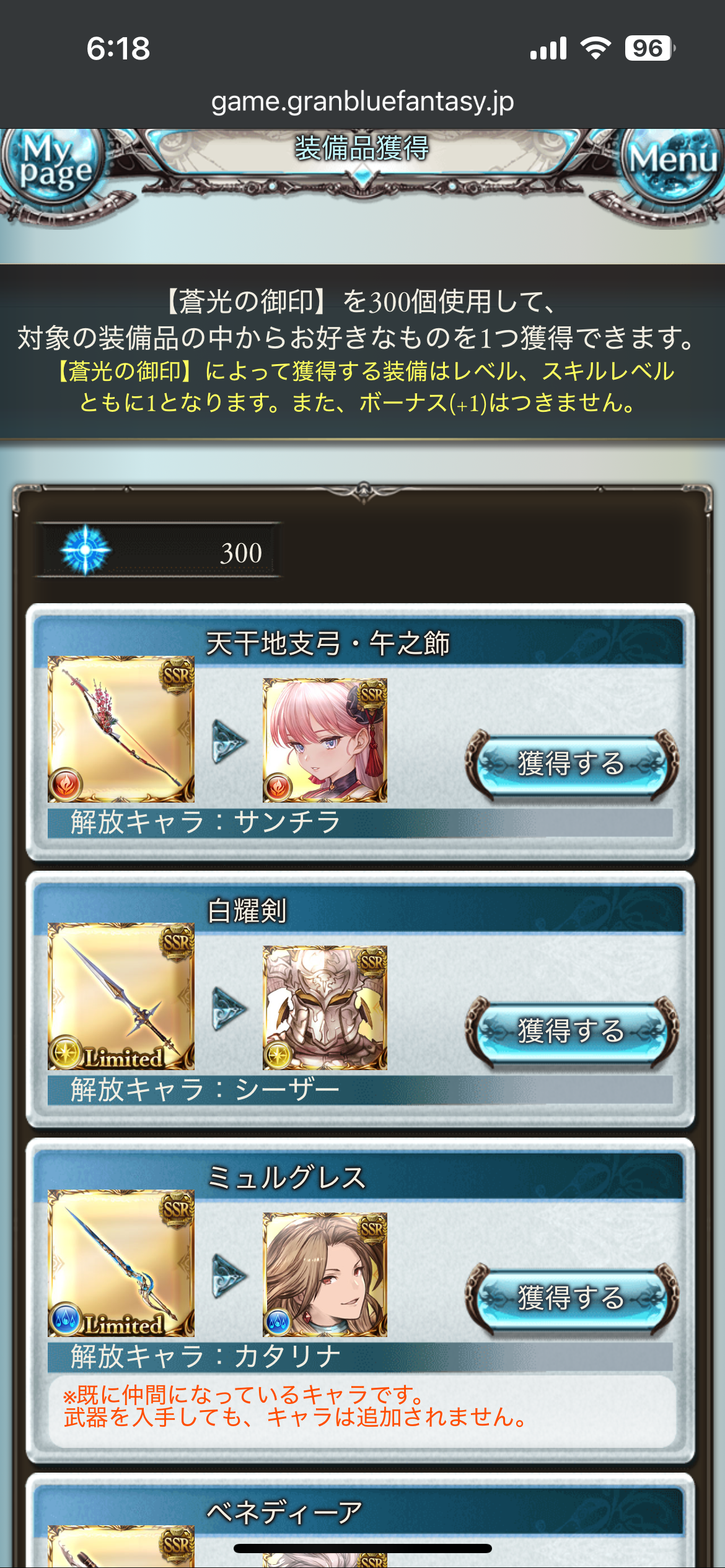Click 獲得する for ミュルグレス
725x1568 pixels.
(571, 1298)
